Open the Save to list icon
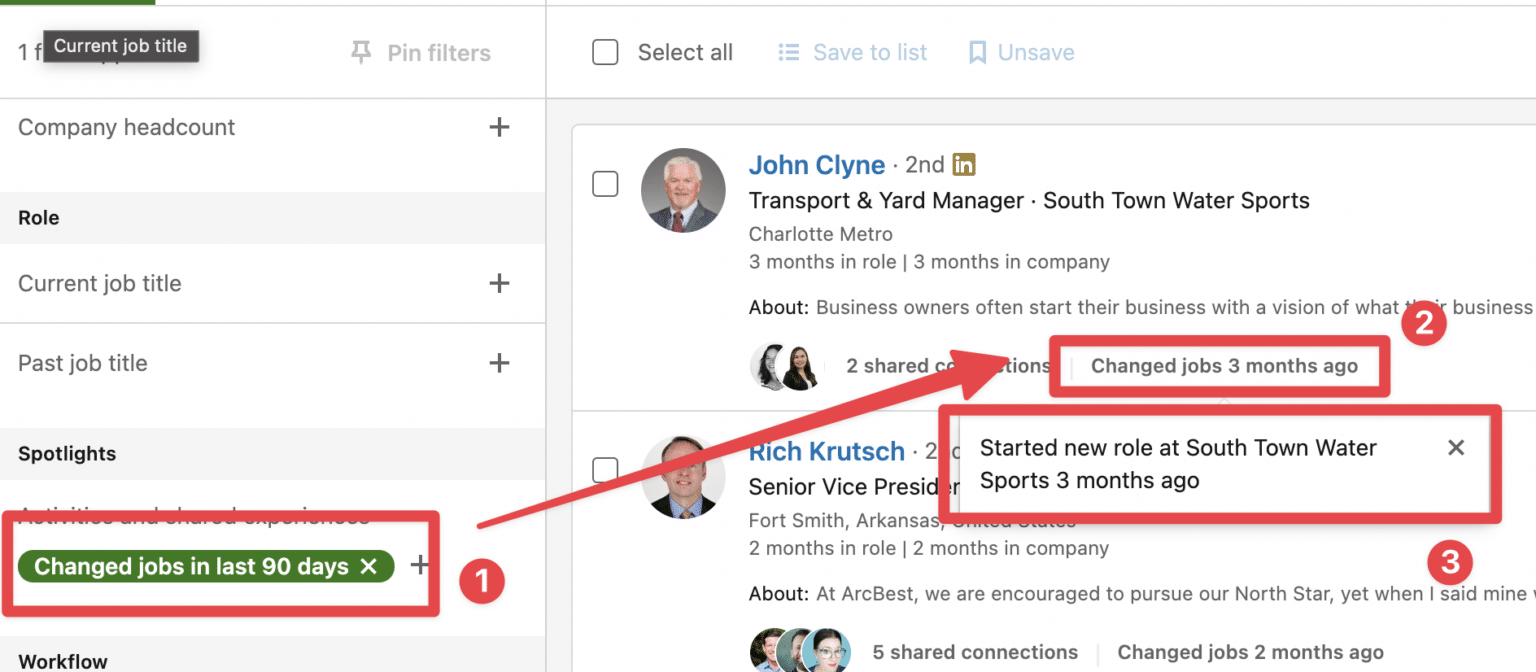 point(788,51)
